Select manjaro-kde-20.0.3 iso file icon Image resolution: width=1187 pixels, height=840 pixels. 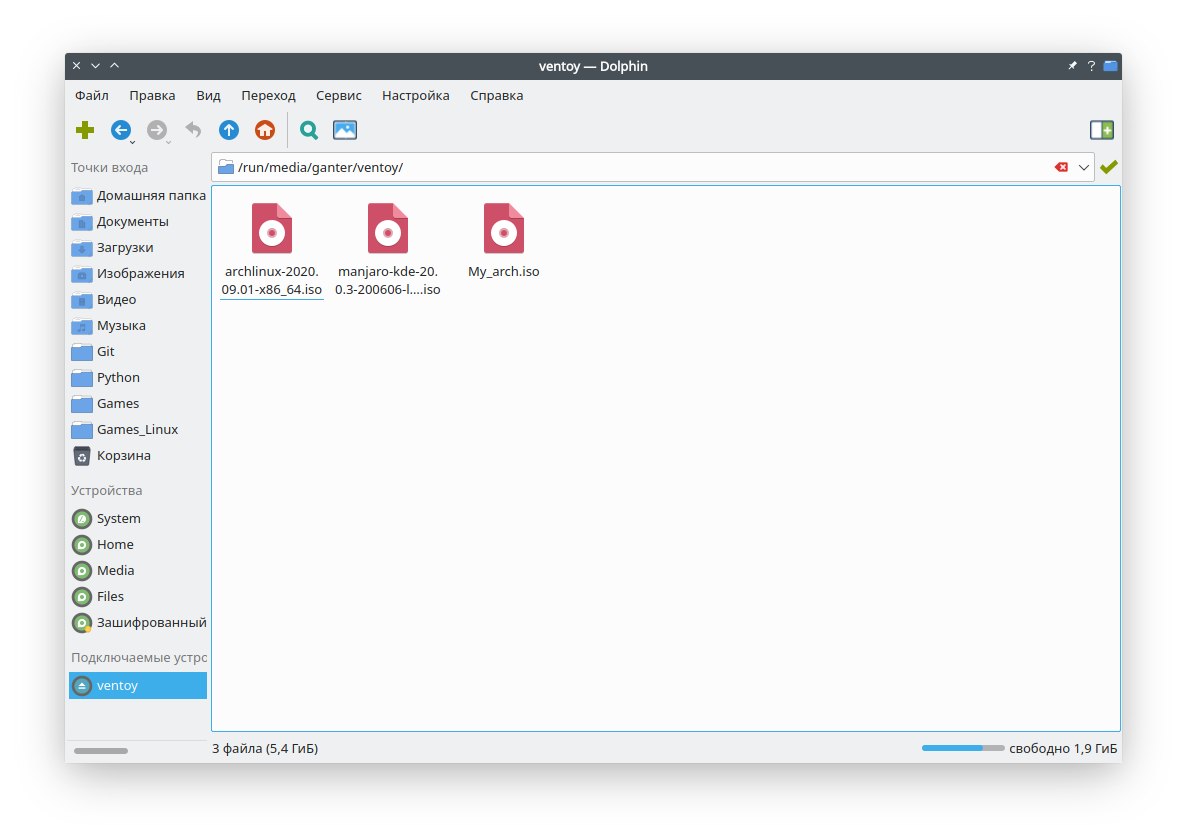(x=388, y=229)
